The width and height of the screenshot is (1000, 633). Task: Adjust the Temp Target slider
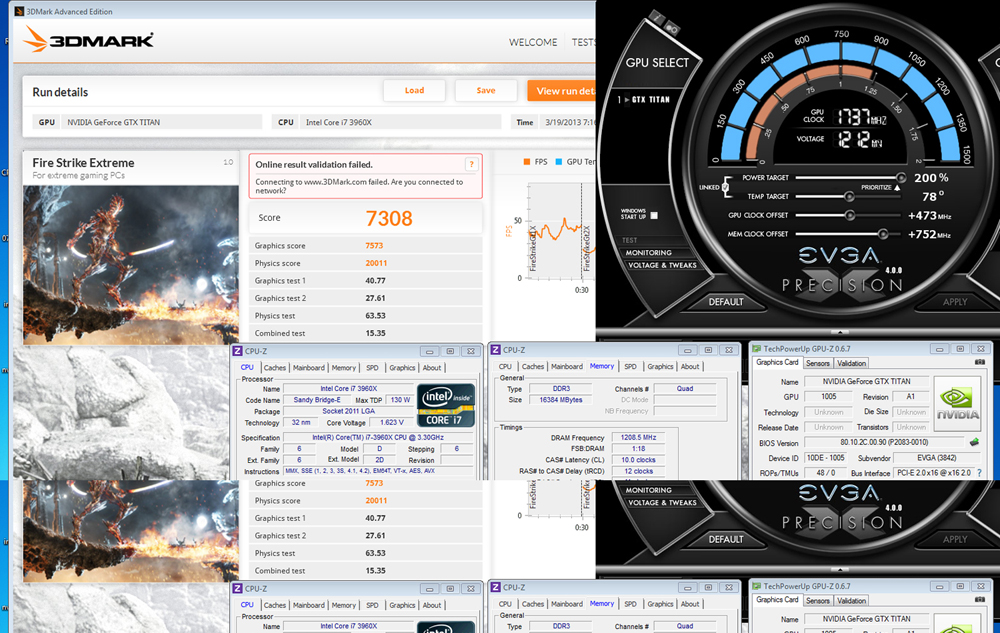(851, 196)
